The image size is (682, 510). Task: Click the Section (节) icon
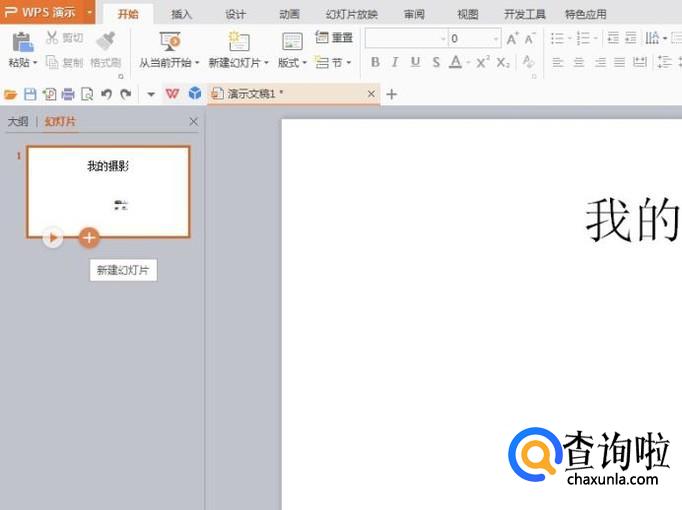(322, 63)
